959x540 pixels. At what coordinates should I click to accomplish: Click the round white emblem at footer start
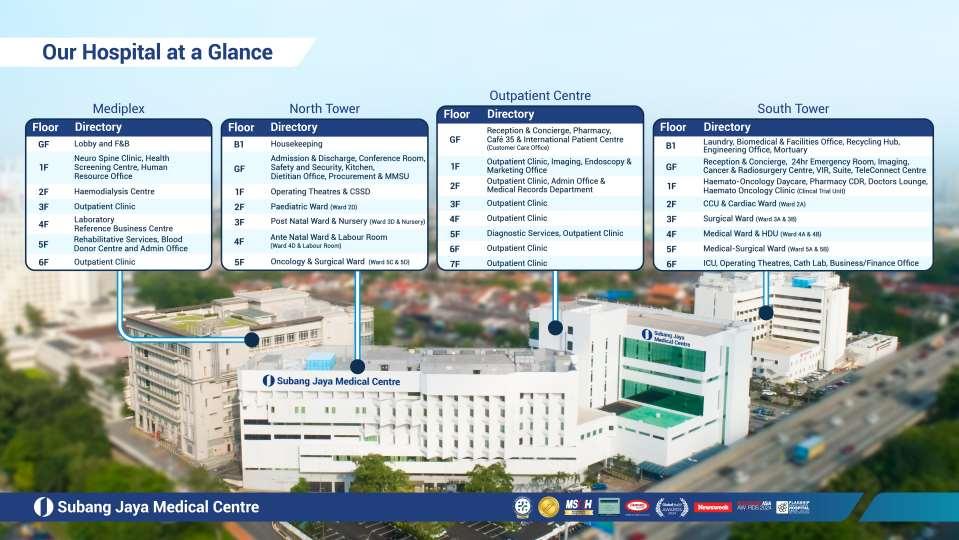522,507
